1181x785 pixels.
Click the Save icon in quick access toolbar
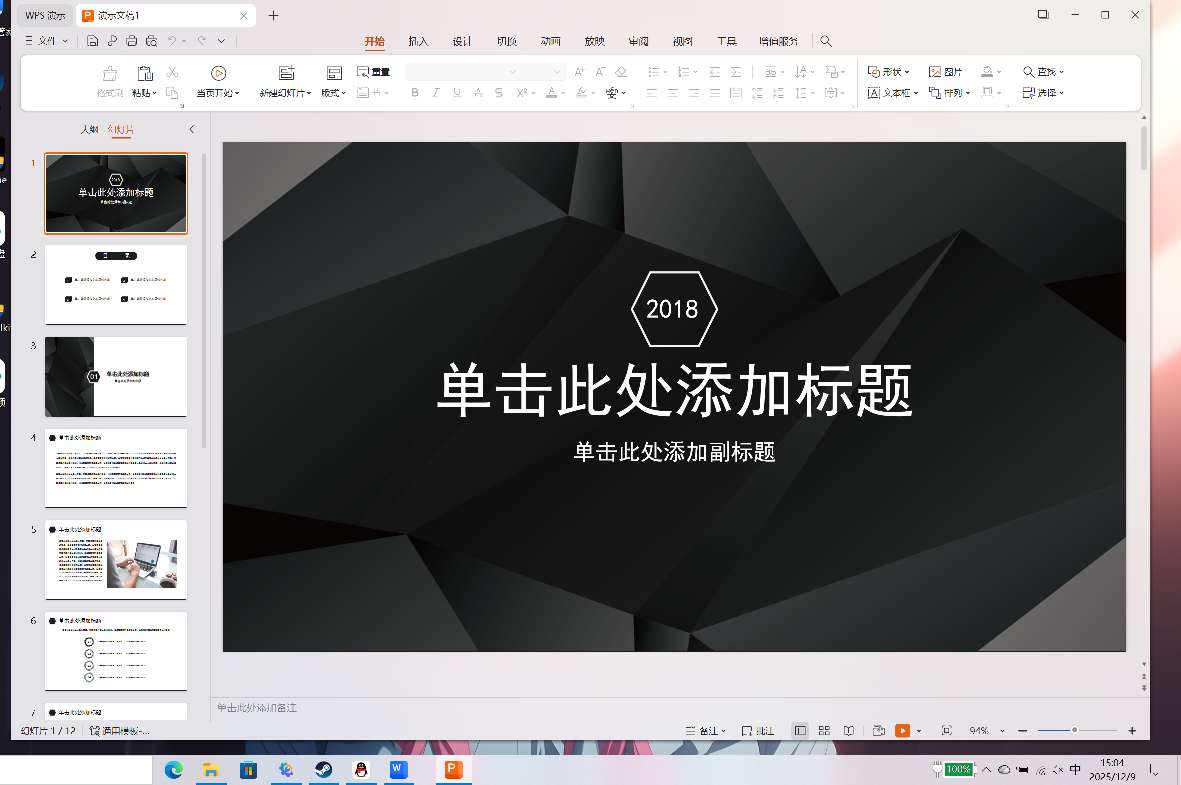(92, 41)
